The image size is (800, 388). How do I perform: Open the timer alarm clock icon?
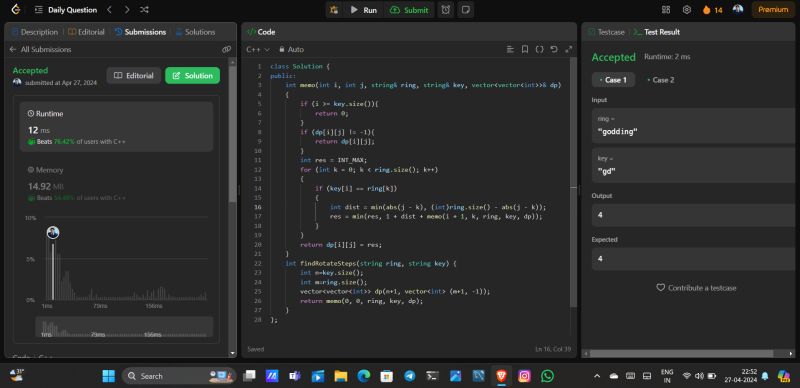(x=446, y=10)
